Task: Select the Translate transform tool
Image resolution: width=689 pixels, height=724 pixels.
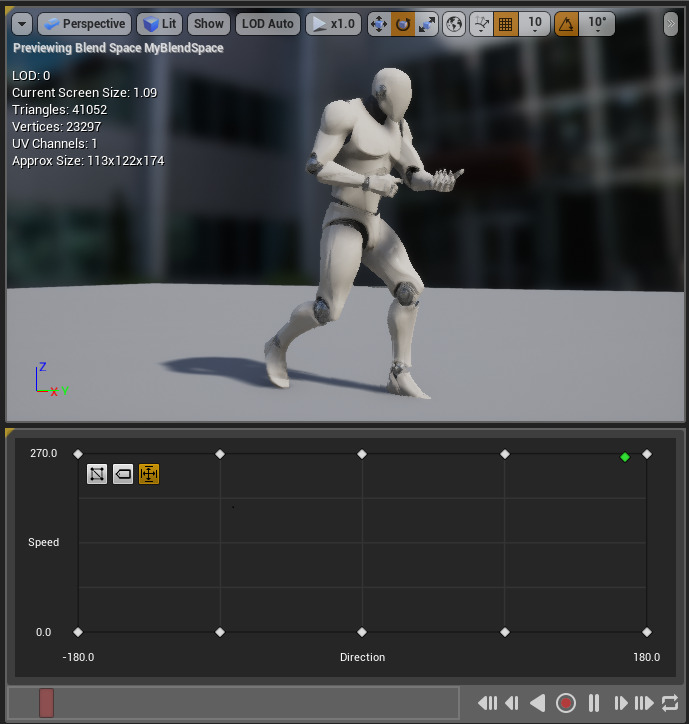Action: [379, 24]
